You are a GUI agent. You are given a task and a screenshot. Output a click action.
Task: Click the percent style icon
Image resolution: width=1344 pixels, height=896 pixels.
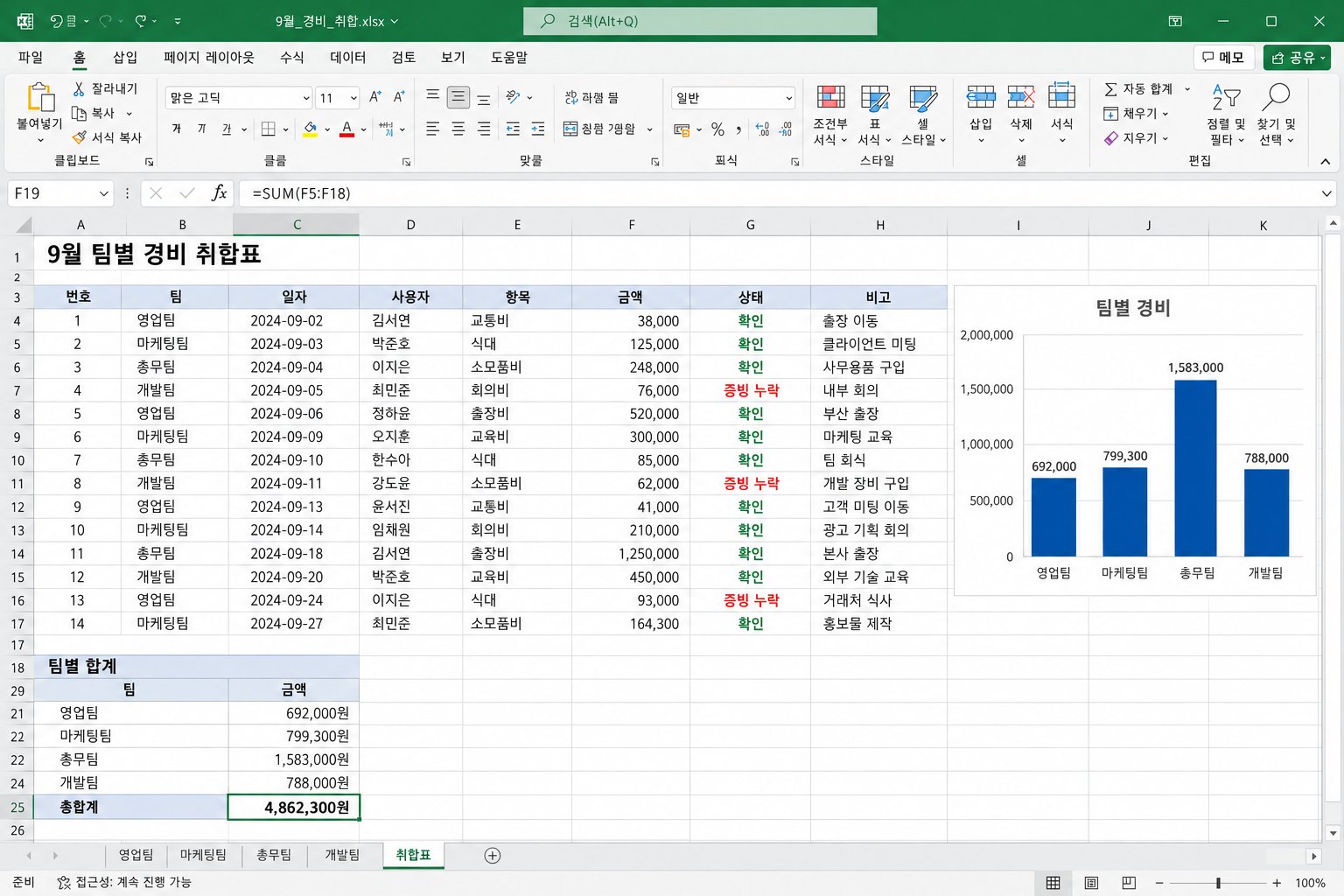717,129
